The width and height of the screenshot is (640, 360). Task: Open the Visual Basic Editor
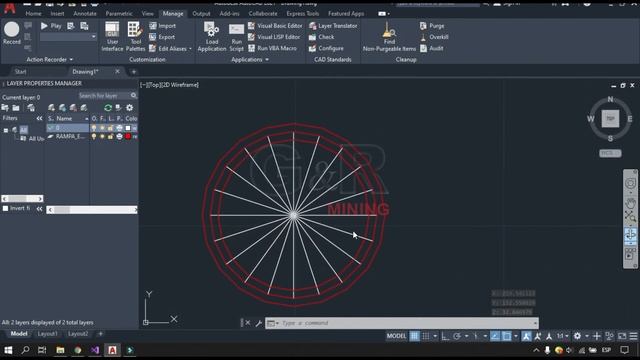click(276, 26)
